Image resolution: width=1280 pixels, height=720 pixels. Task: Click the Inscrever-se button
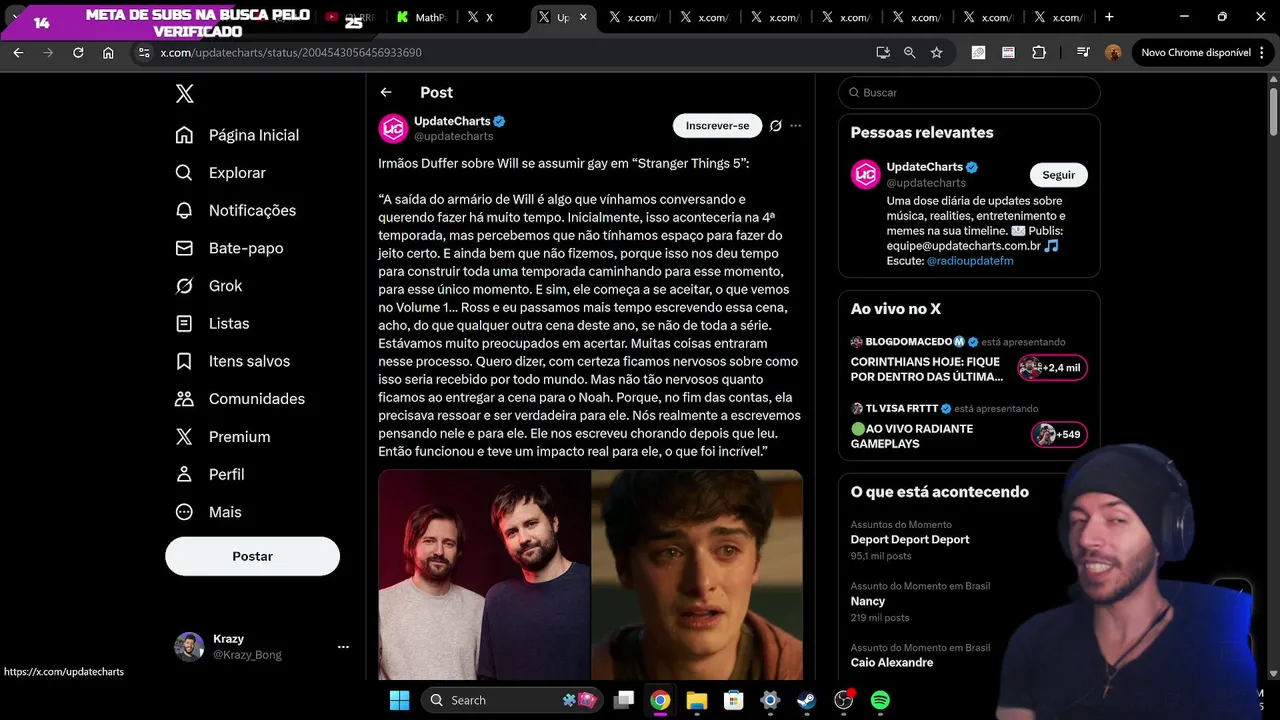[717, 126]
